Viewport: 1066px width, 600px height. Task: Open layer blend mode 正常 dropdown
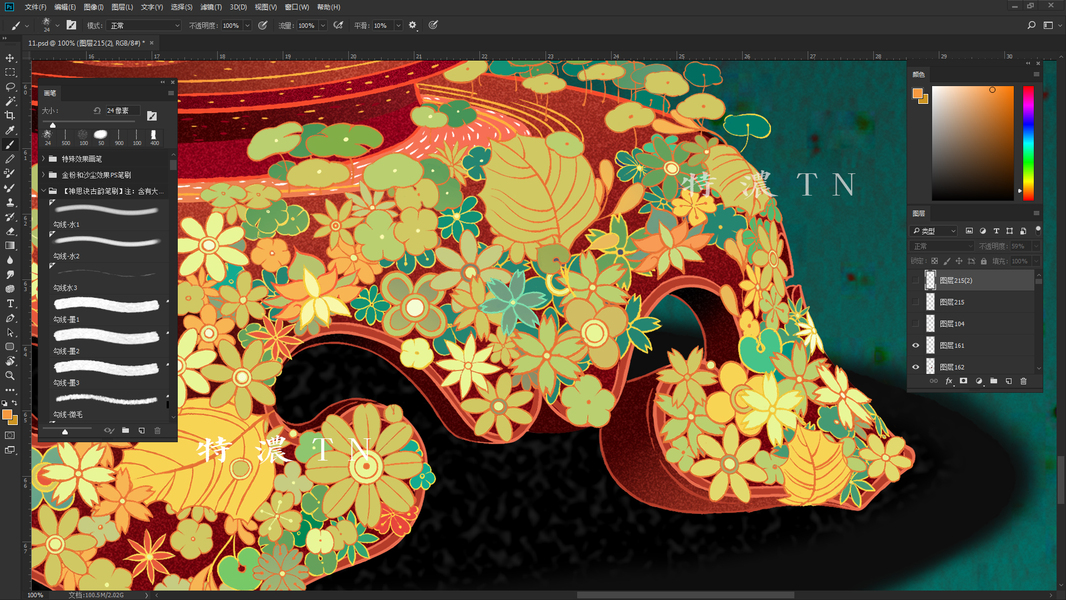[943, 246]
